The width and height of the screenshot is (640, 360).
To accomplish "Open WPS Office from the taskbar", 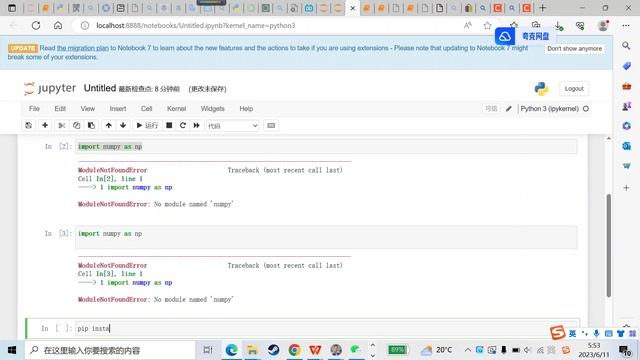I will [x=315, y=350].
